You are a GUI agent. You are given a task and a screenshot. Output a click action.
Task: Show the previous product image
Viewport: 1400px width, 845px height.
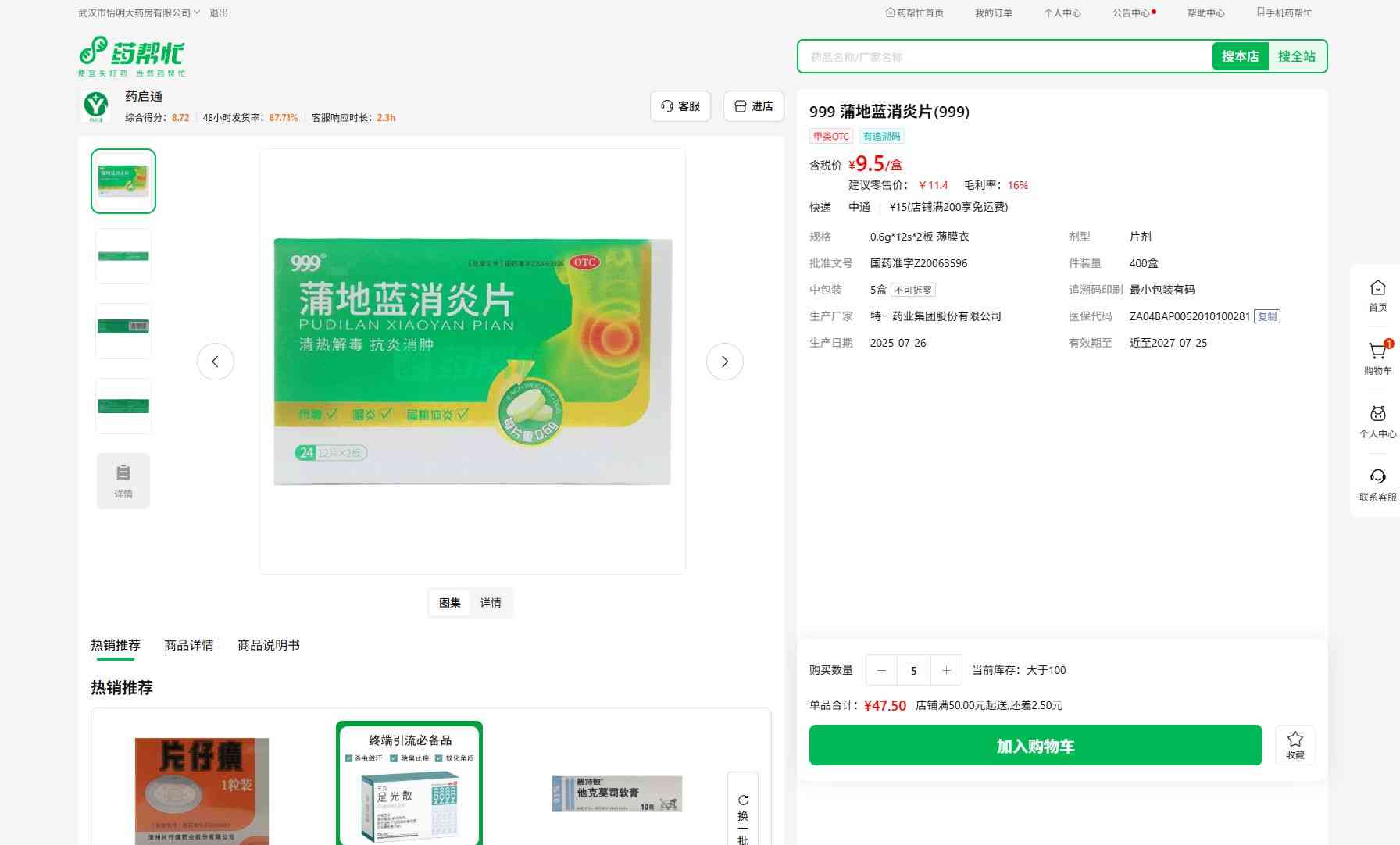pos(215,362)
